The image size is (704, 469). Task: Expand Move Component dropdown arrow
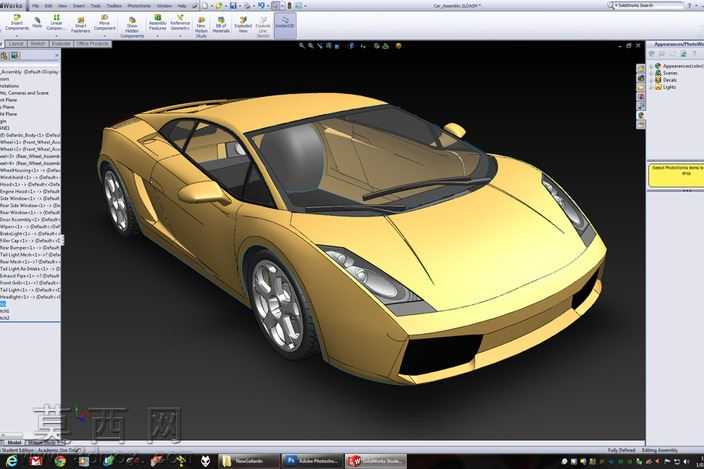pyautogui.click(x=104, y=36)
